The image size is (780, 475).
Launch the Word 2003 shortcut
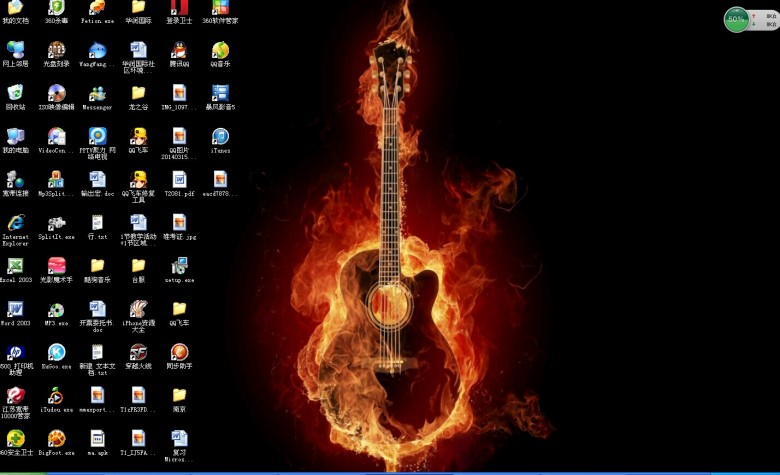(15, 309)
